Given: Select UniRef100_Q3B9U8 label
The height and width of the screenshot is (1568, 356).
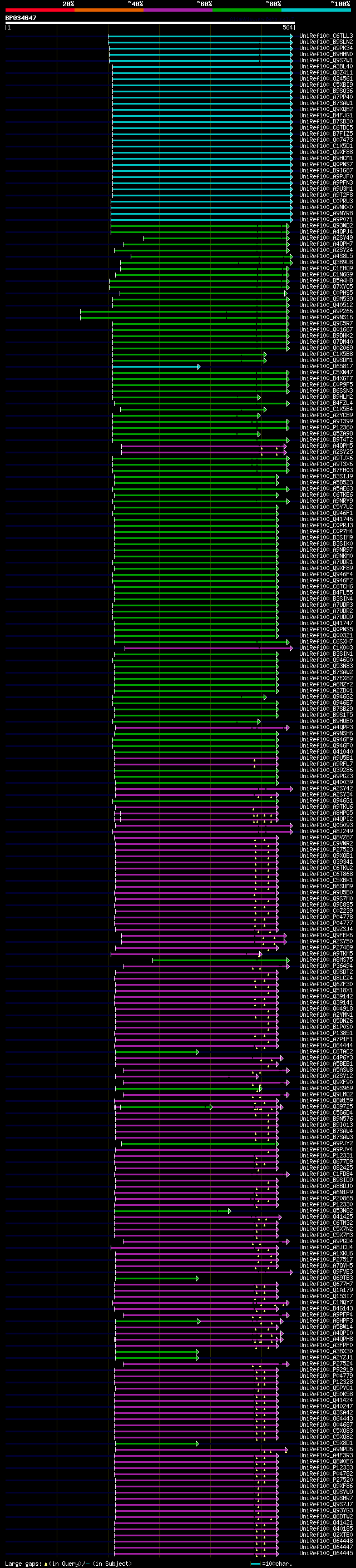Looking at the screenshot, I should 326,263.
